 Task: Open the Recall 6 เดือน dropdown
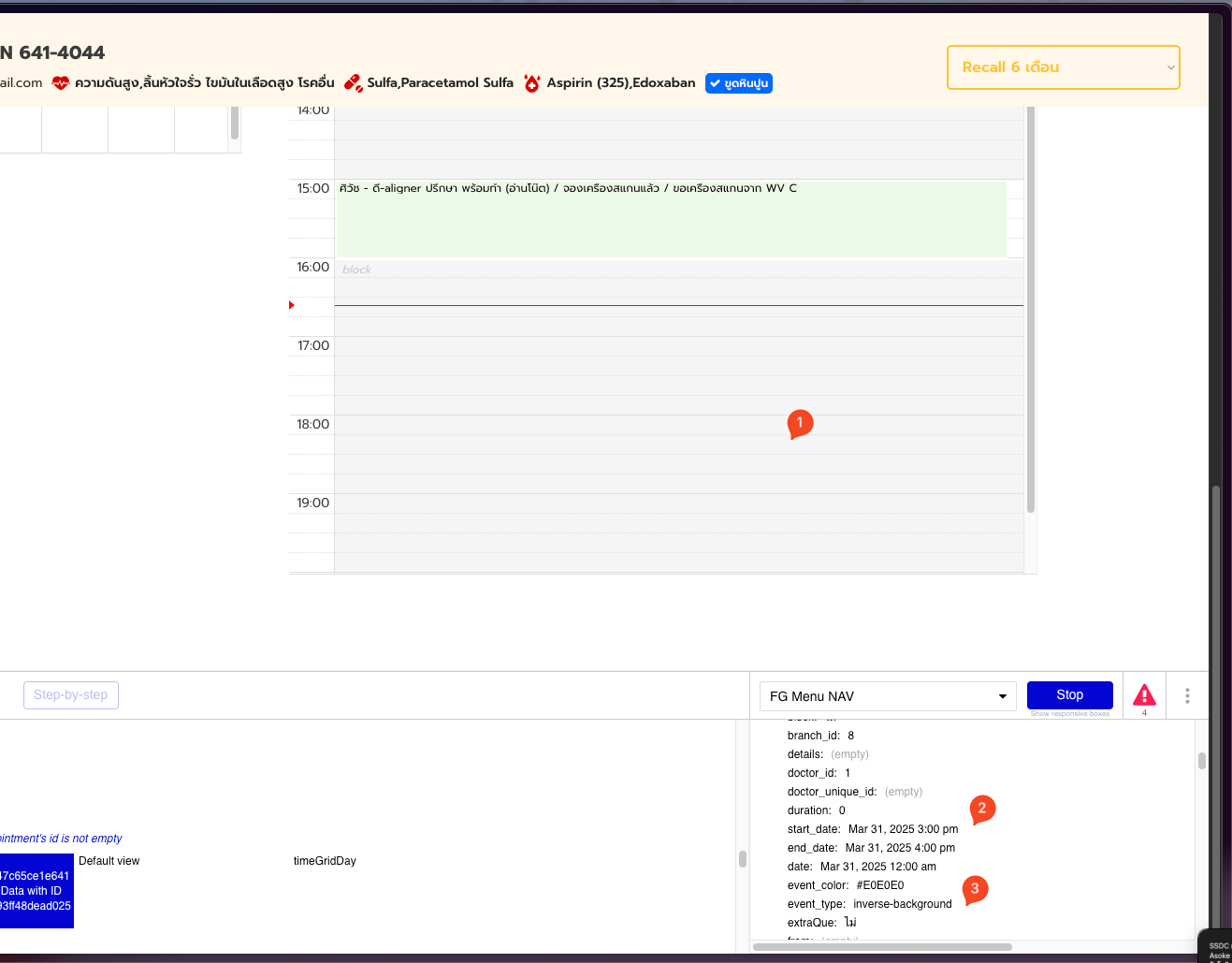coord(1064,67)
